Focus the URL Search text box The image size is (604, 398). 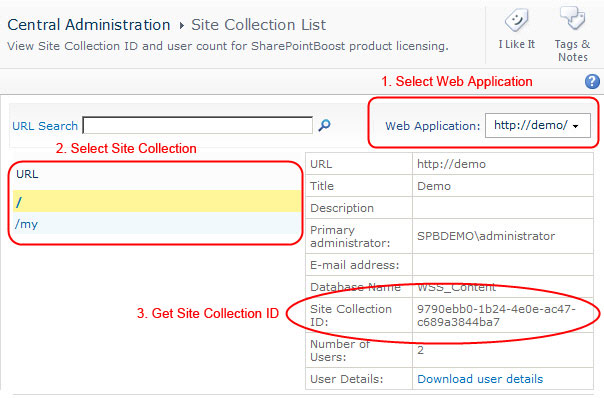pyautogui.click(x=198, y=125)
